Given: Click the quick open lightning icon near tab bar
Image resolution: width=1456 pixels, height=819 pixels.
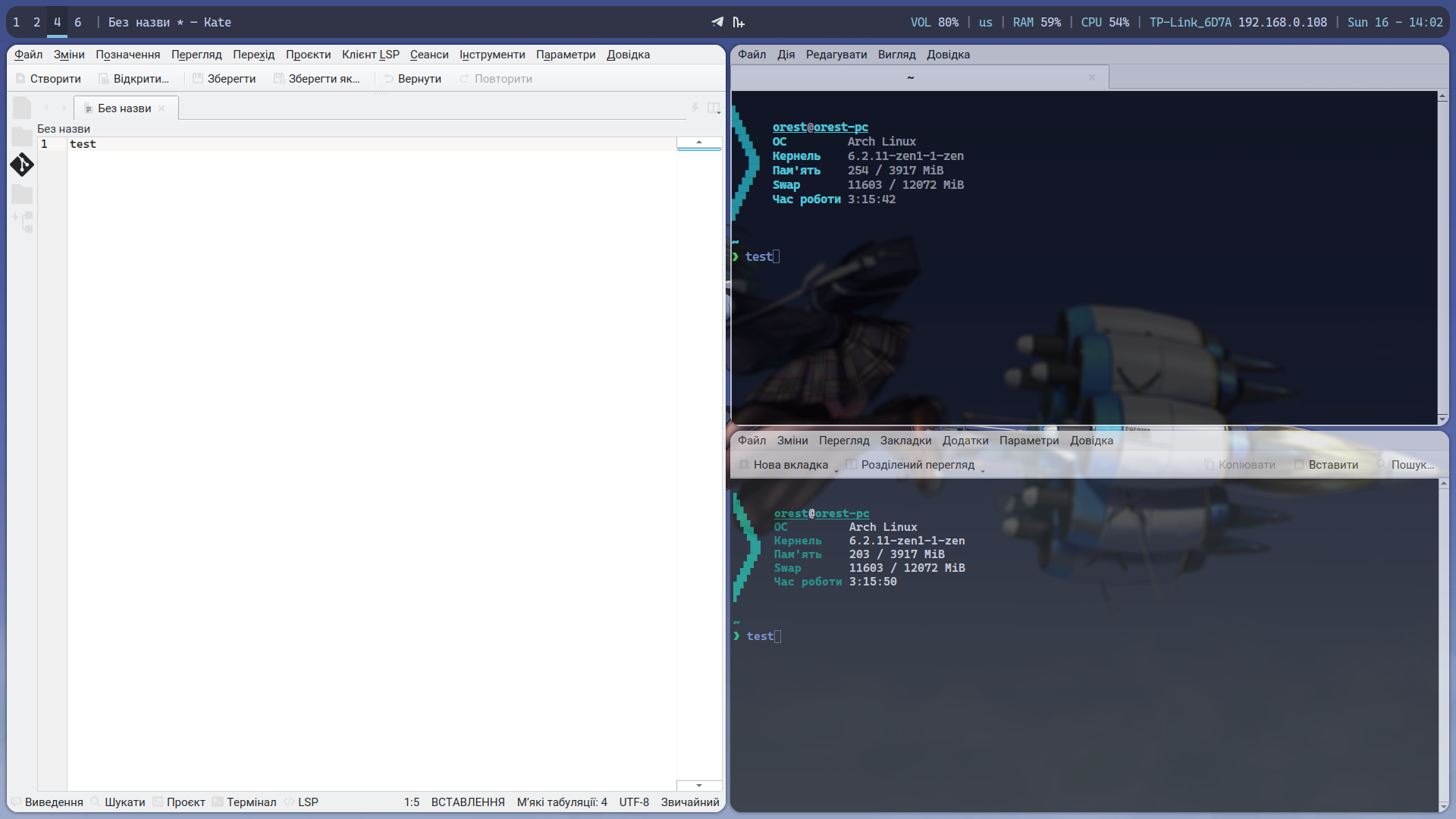Looking at the screenshot, I should coord(695,108).
